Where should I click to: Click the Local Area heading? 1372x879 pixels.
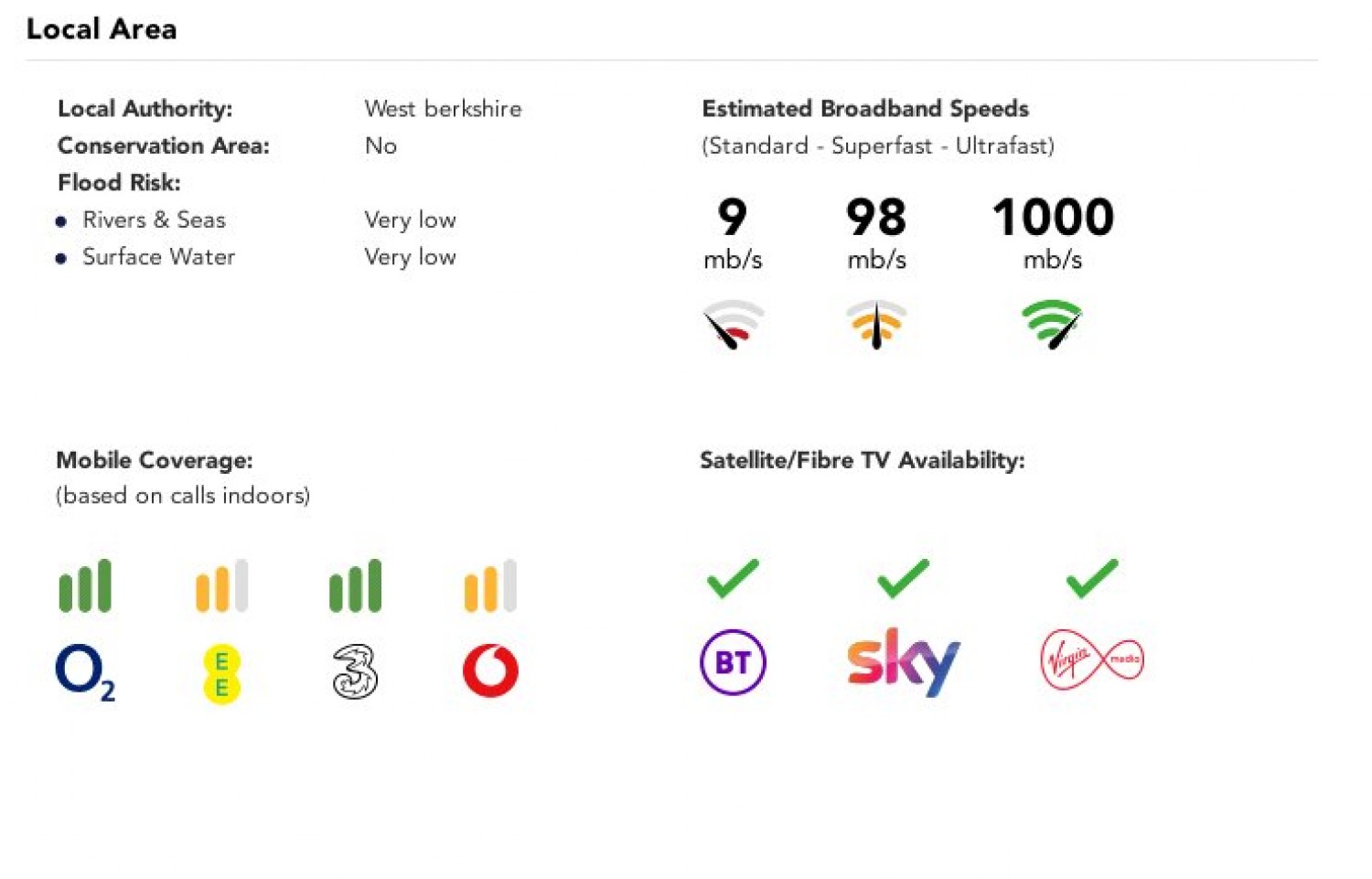click(102, 29)
